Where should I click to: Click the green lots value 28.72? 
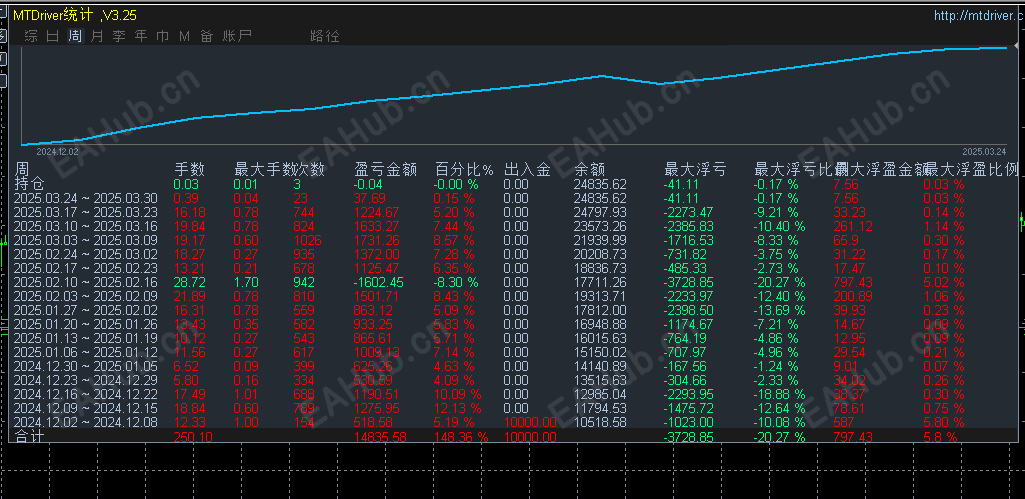point(190,283)
